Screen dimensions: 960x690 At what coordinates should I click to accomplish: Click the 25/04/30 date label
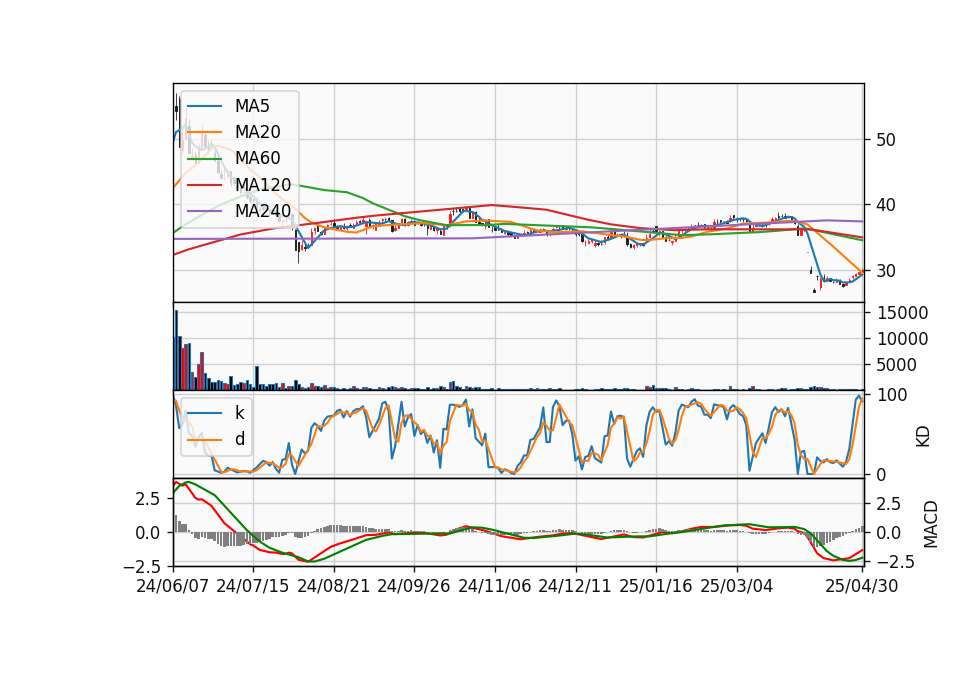pyautogui.click(x=862, y=586)
